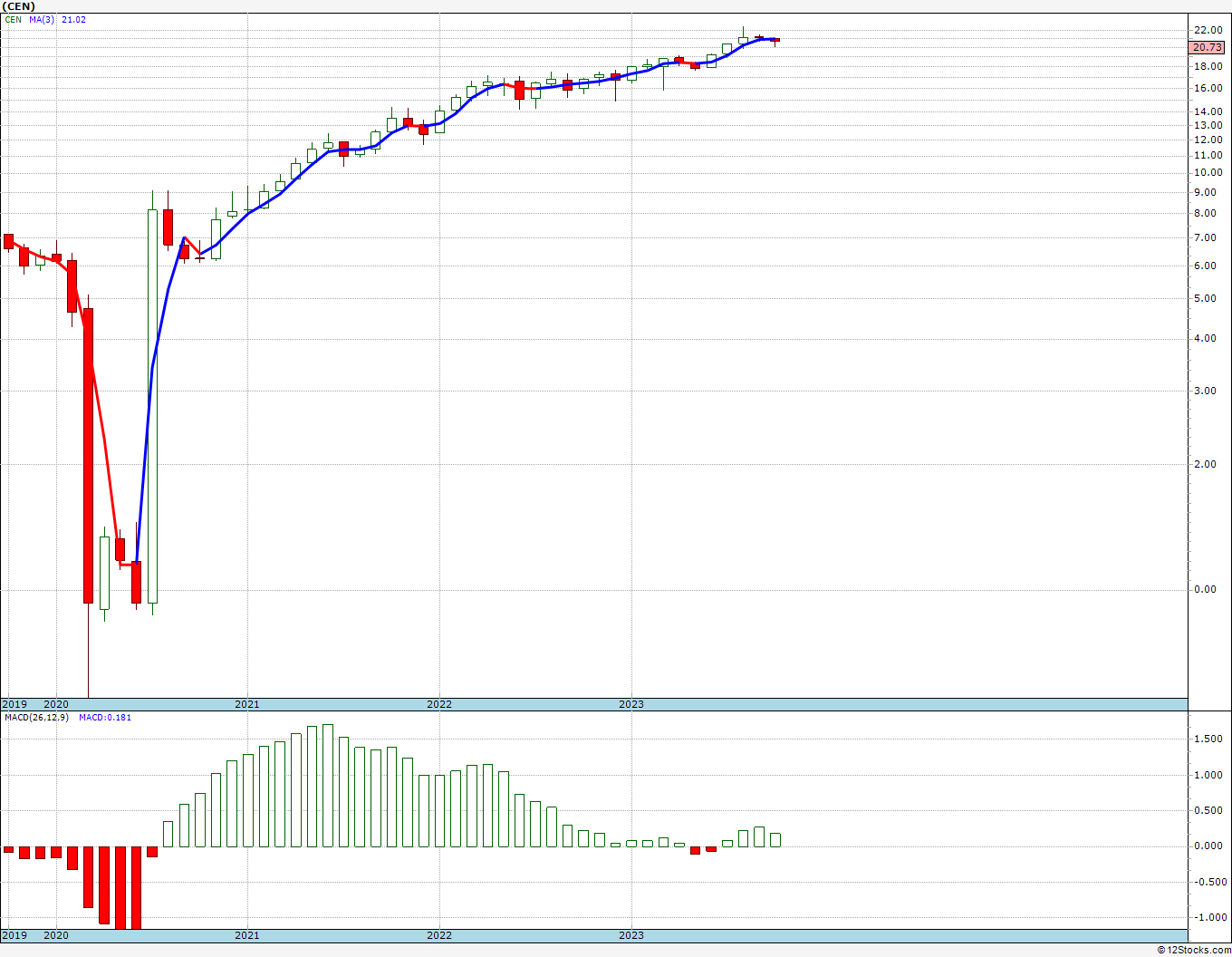Click the 12.00 price axis label
This screenshot has height=957, width=1232.
click(1208, 140)
